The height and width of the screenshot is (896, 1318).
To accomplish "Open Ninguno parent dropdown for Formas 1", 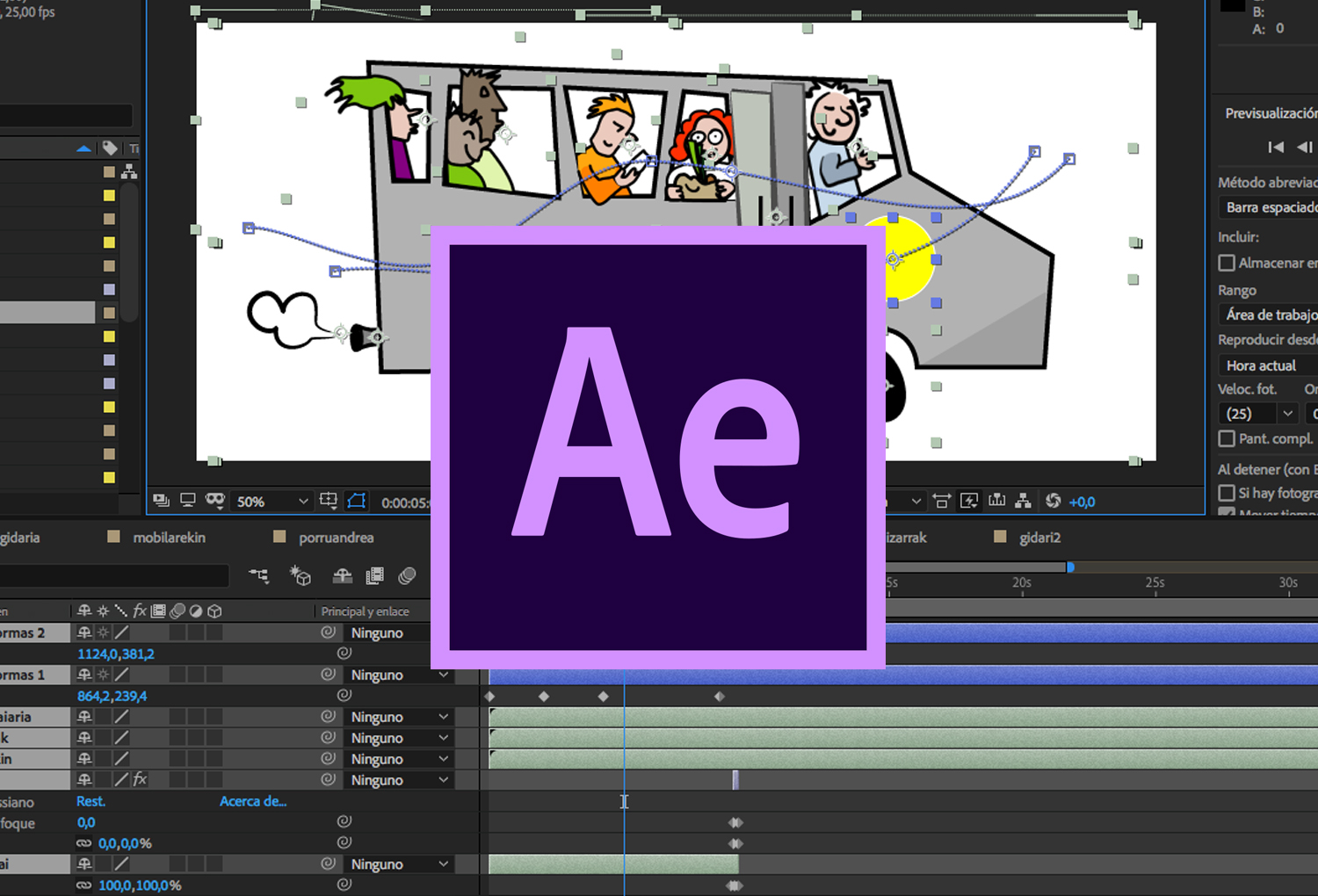I will (399, 675).
